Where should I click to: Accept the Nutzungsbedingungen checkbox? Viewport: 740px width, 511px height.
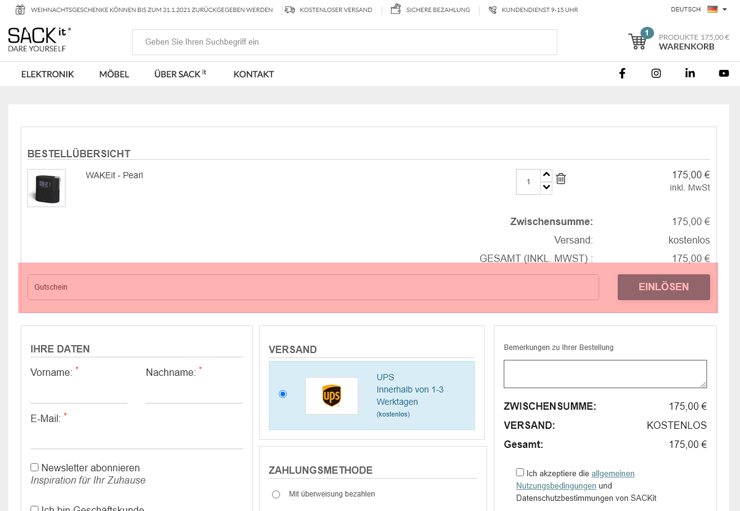click(520, 472)
